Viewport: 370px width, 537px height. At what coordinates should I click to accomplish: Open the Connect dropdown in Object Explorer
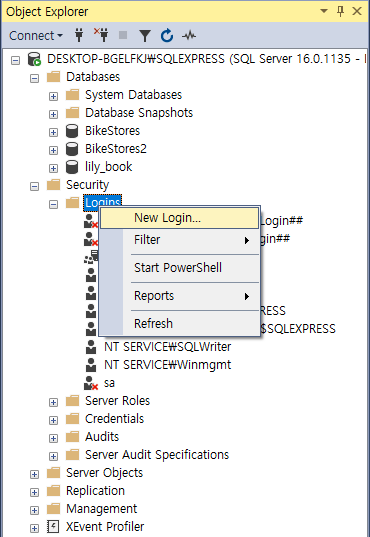(x=36, y=36)
